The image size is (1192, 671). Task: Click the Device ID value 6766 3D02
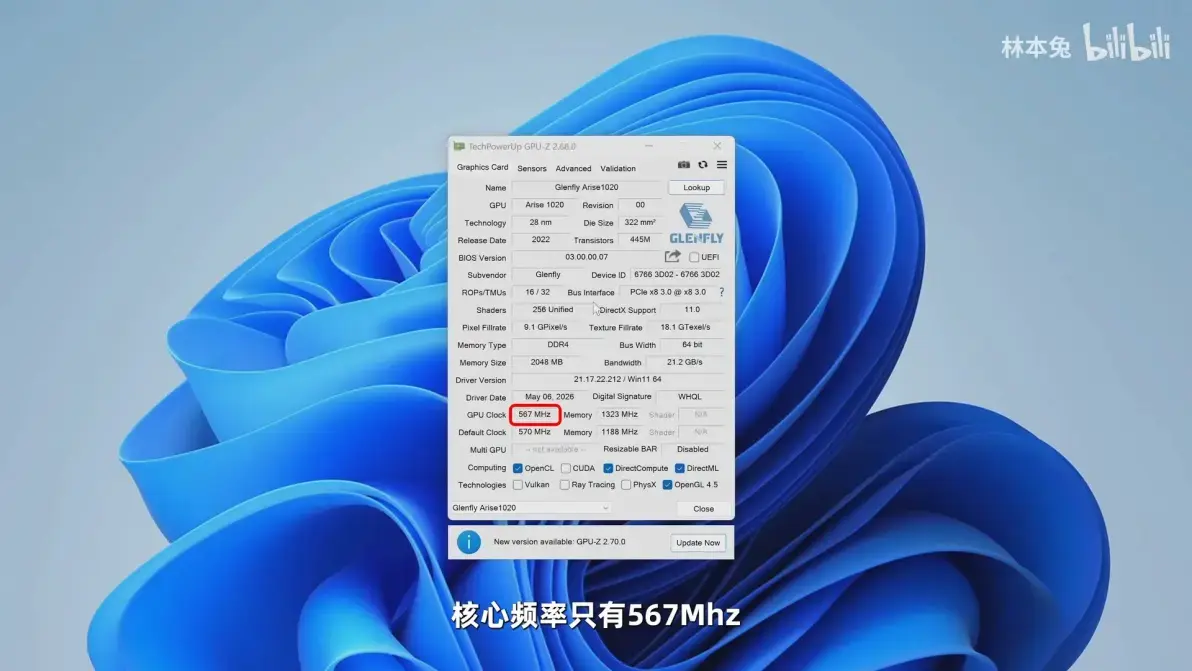tap(677, 274)
